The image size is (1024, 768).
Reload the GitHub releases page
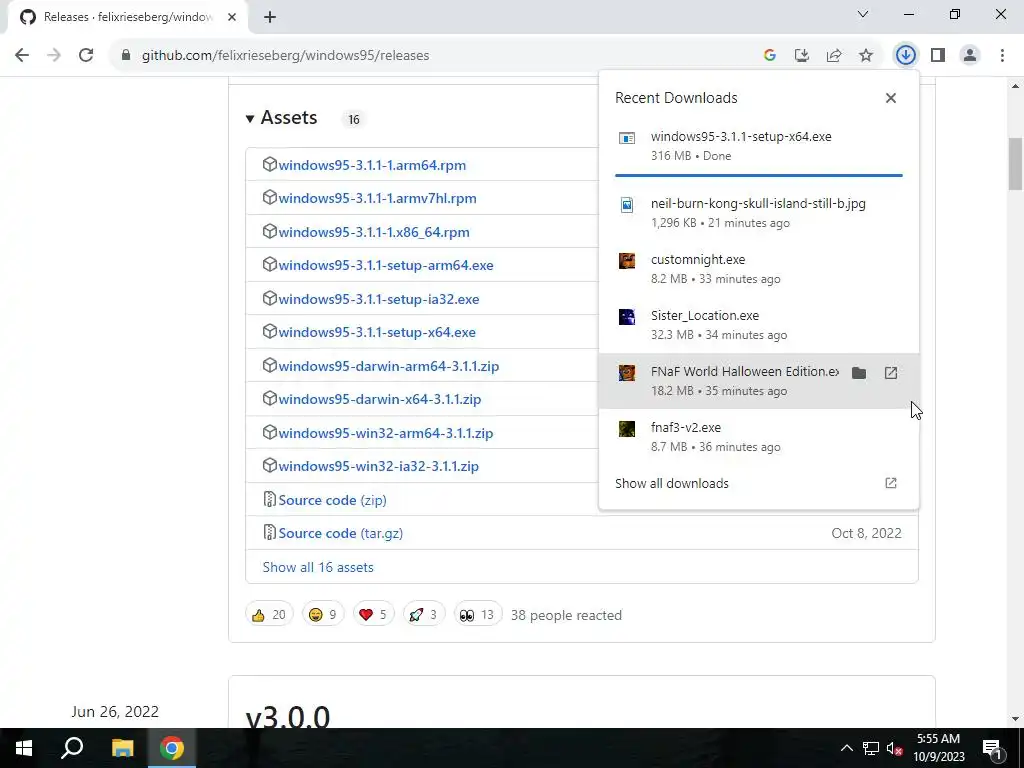coord(86,56)
